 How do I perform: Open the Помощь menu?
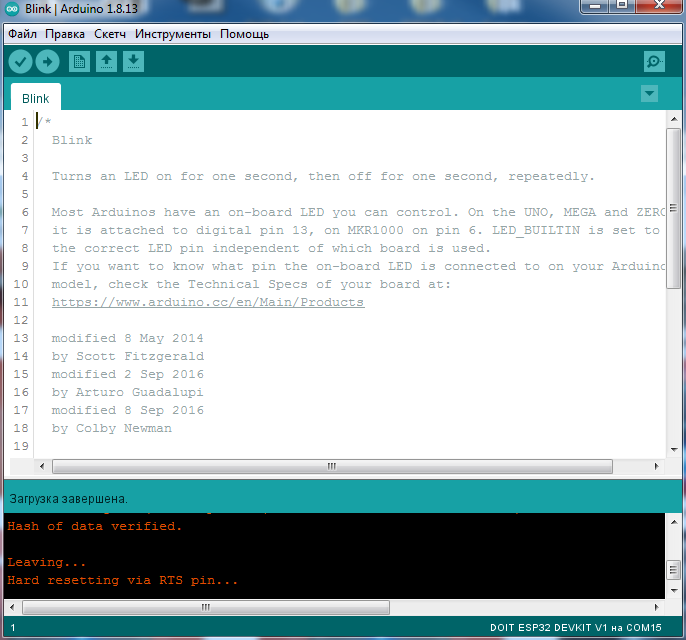point(245,34)
